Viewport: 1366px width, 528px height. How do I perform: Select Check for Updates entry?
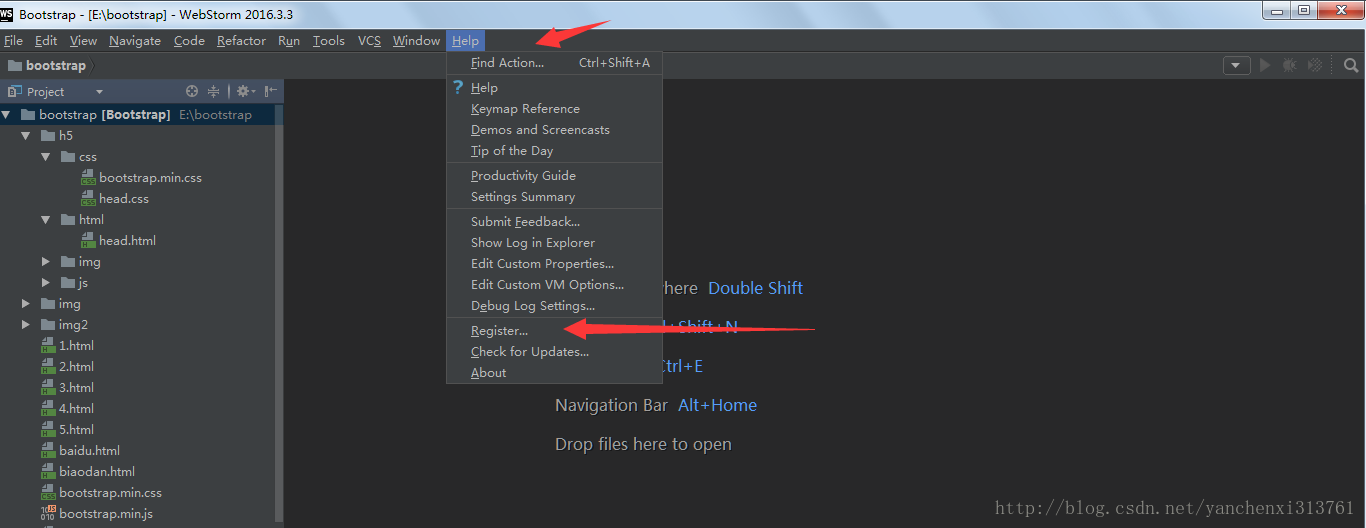click(x=554, y=352)
